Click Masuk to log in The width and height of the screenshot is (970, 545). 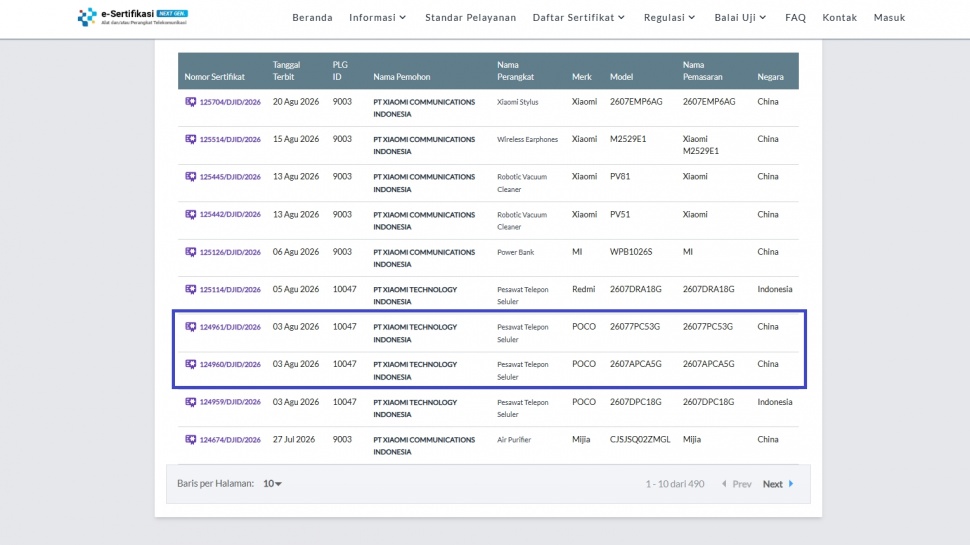click(889, 17)
